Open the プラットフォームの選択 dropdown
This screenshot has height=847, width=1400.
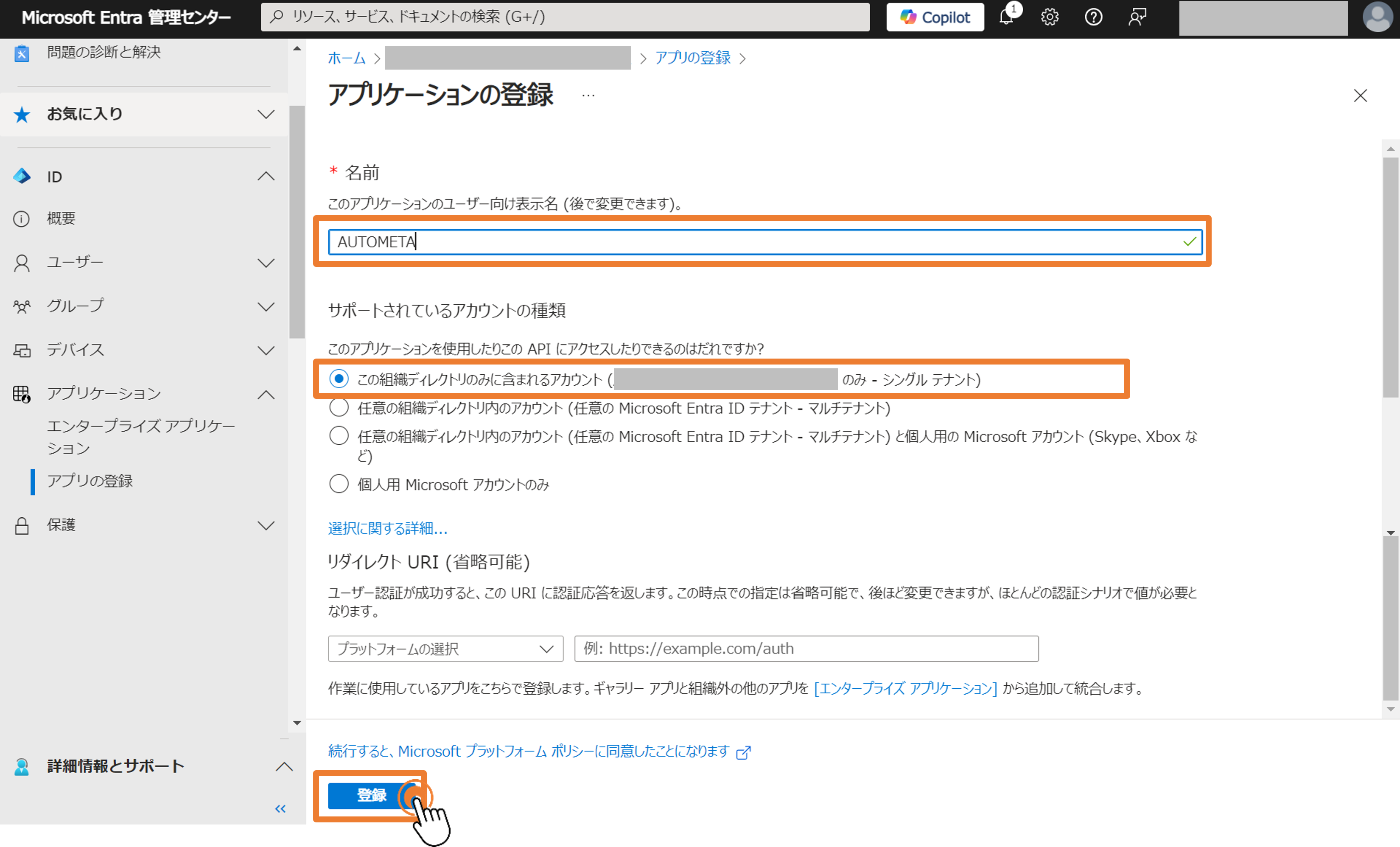[445, 648]
